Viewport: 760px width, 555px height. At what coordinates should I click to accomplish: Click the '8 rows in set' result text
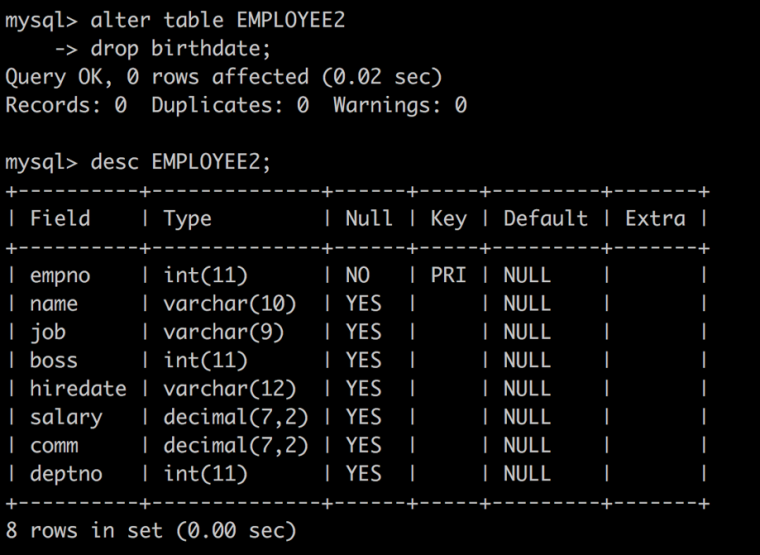coord(83,530)
